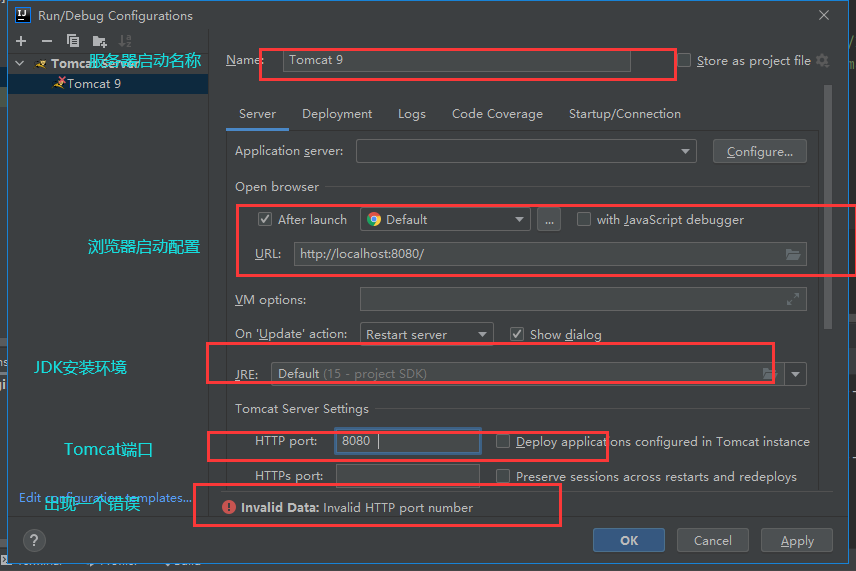Click the Cancel button
The image size is (856, 571).
click(712, 540)
